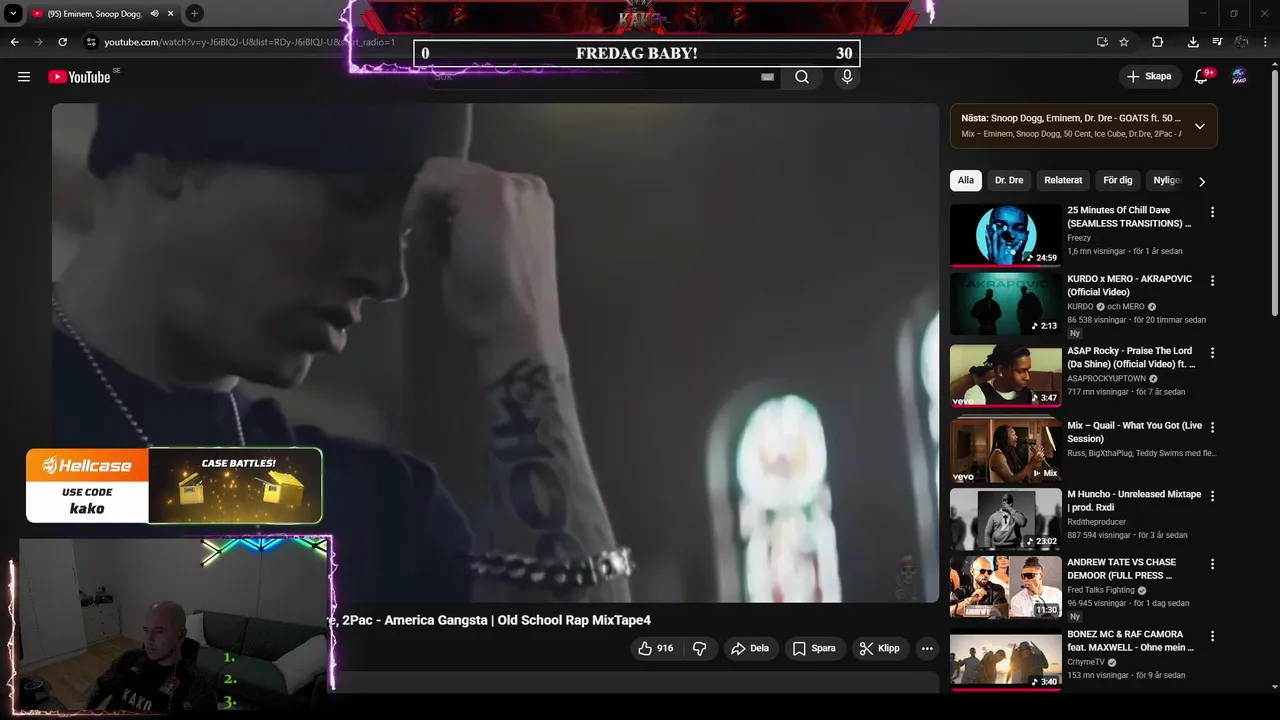The image size is (1280, 720).
Task: Open 25 Minutes Of Chill Dave thumbnail
Action: pos(1005,236)
